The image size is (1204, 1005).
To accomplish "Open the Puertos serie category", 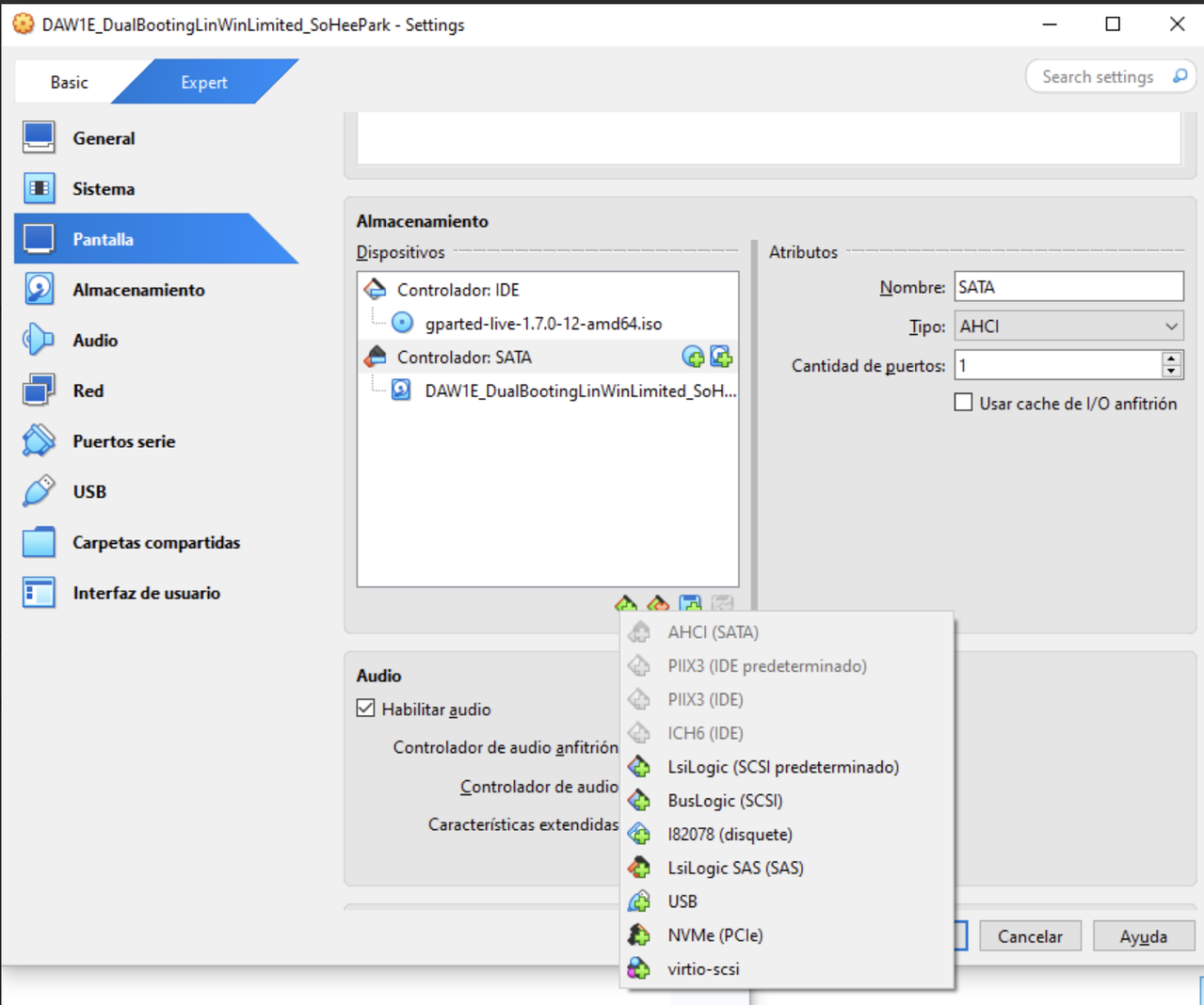I will [124, 441].
